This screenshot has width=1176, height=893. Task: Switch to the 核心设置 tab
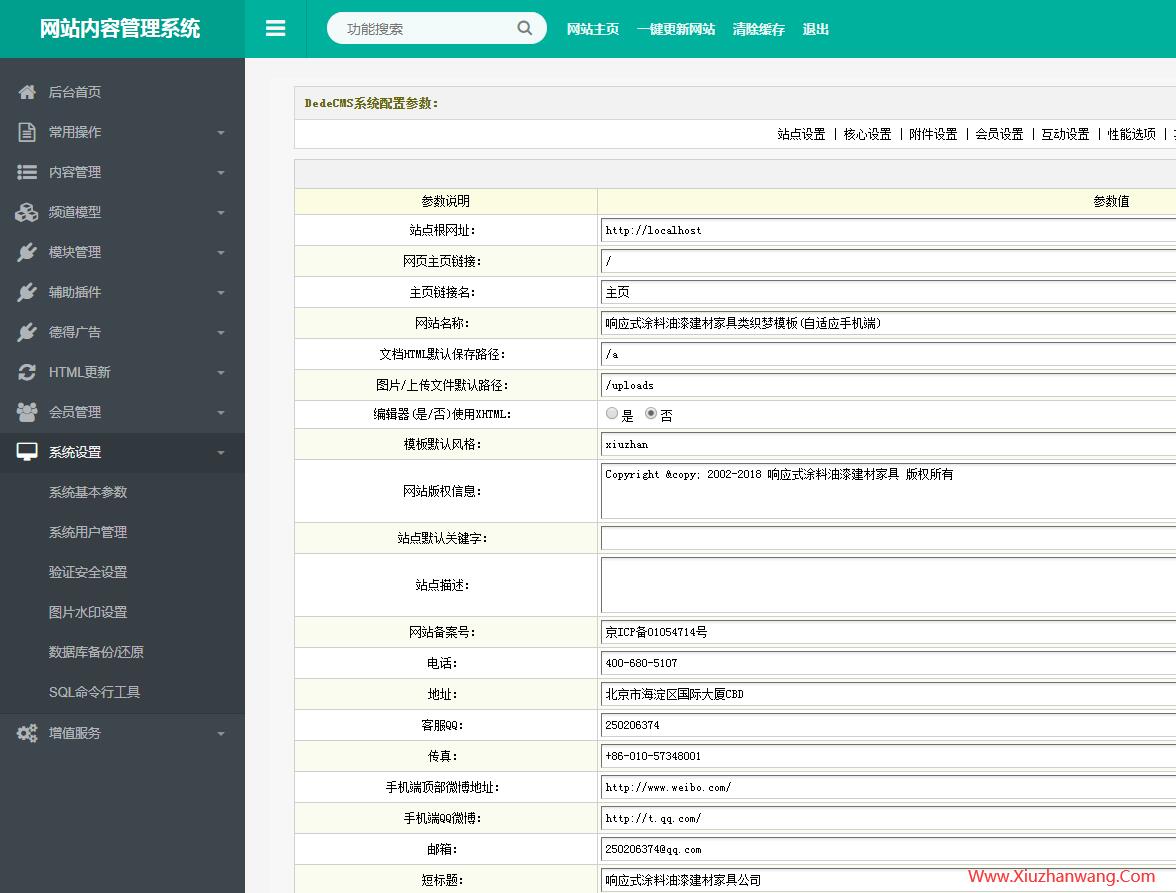tap(866, 133)
